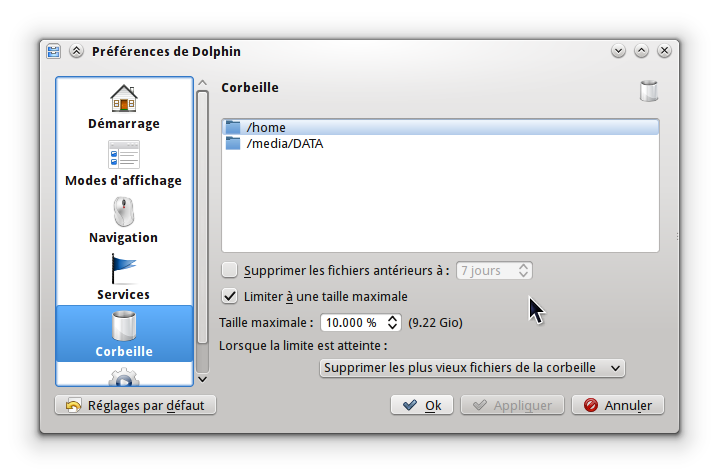The height and width of the screenshot is (473, 719).
Task: Adjust the 7 jours spinbox arrows
Action: [x=523, y=270]
